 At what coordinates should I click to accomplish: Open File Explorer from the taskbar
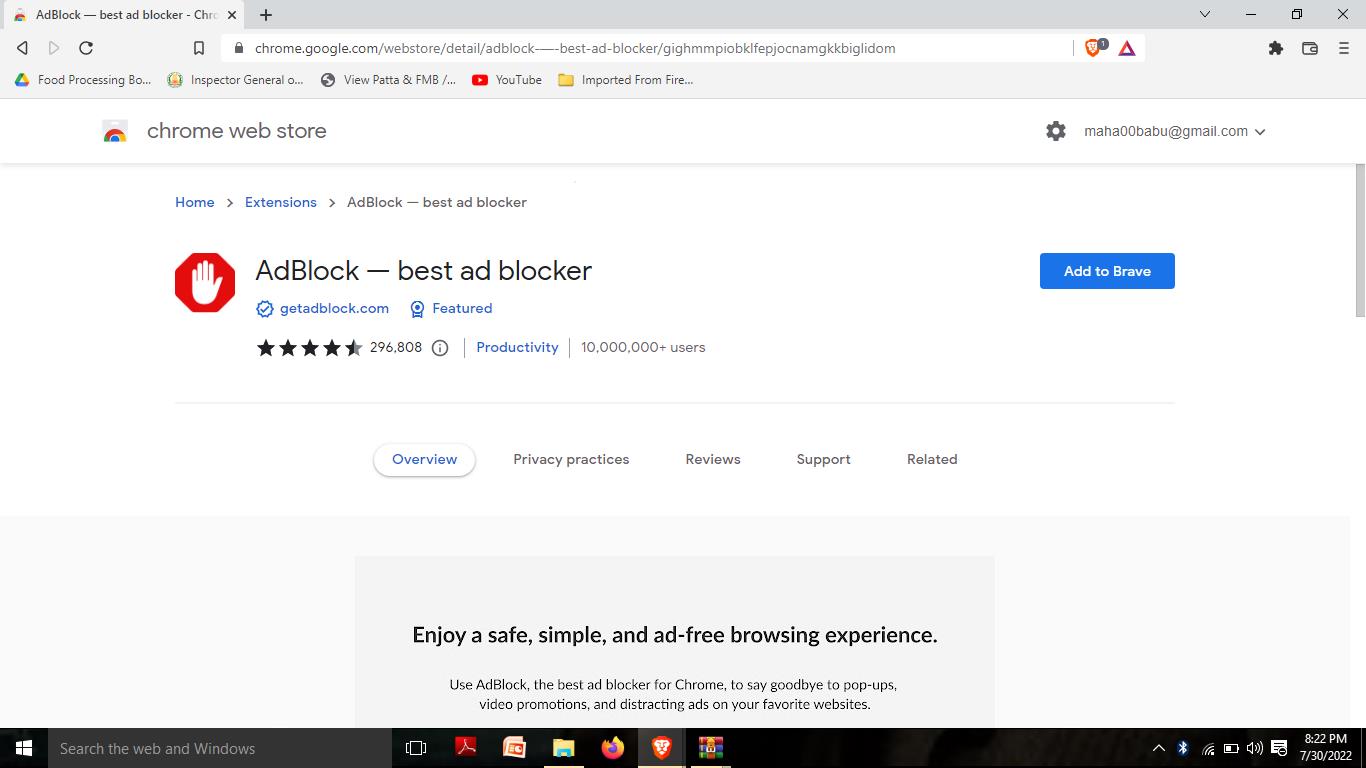[x=564, y=748]
